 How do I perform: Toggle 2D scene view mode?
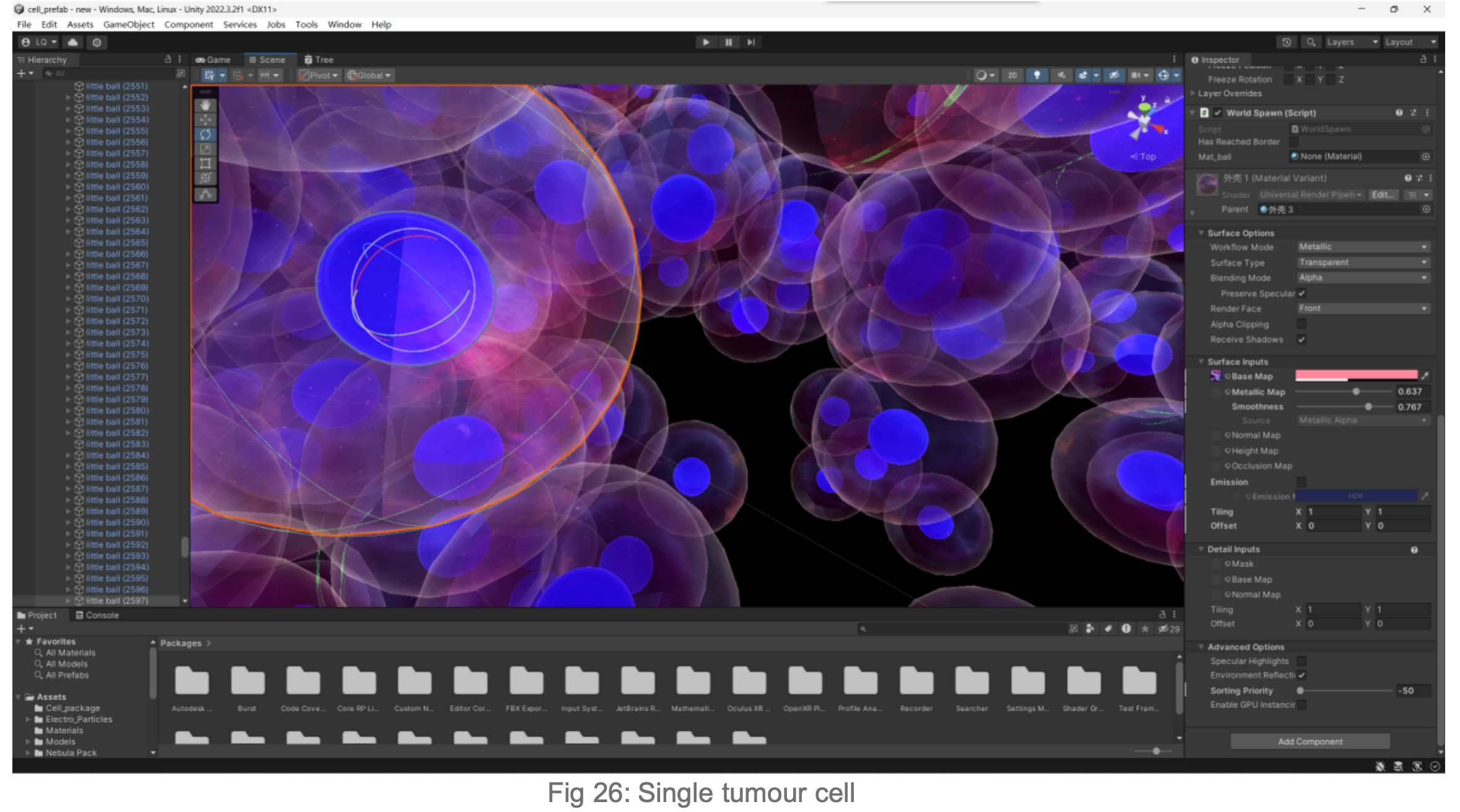coord(1012,75)
